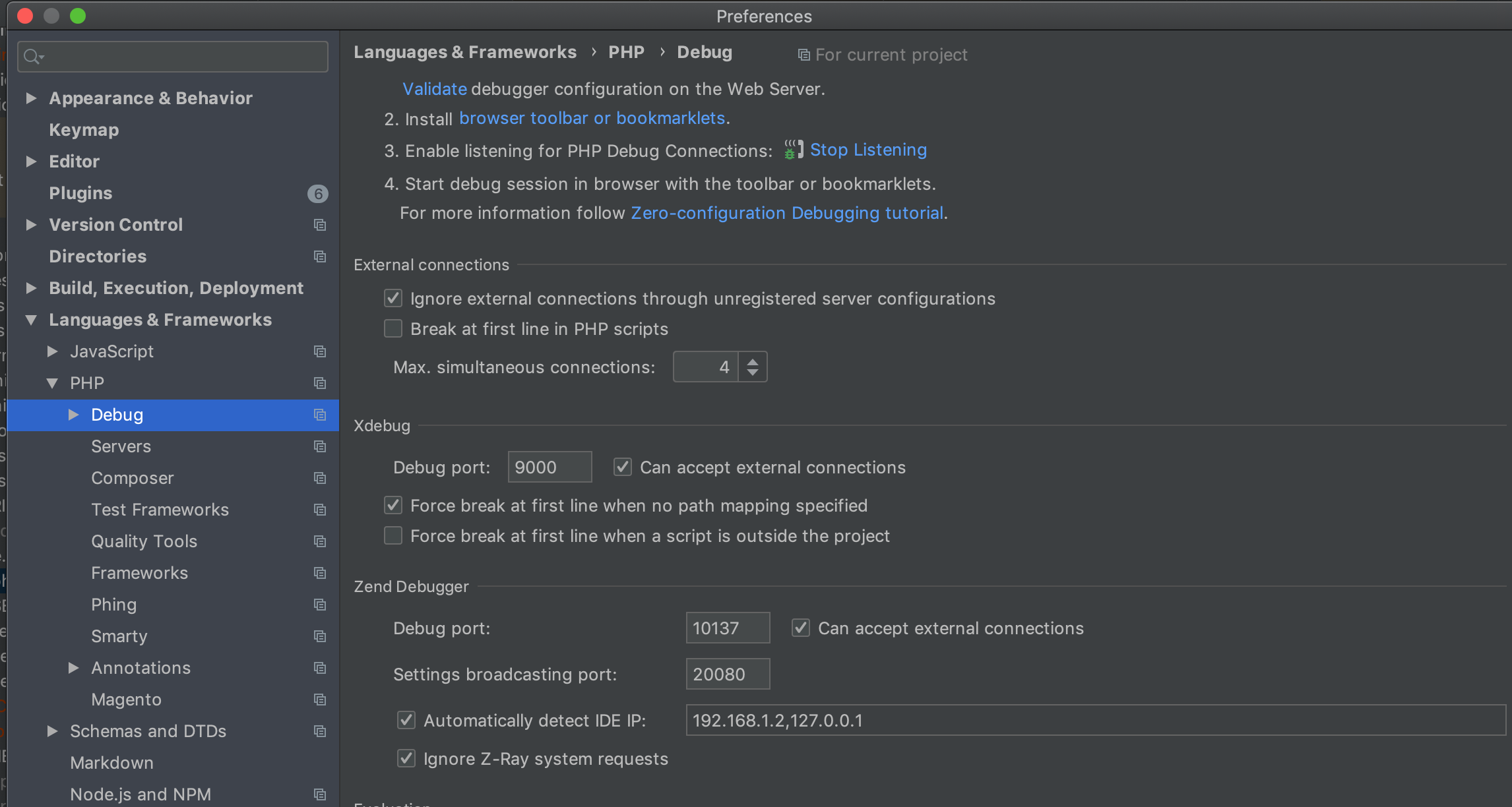Click project-level icon in the Debug row
Viewport: 1512px width, 807px height.
tap(320, 415)
